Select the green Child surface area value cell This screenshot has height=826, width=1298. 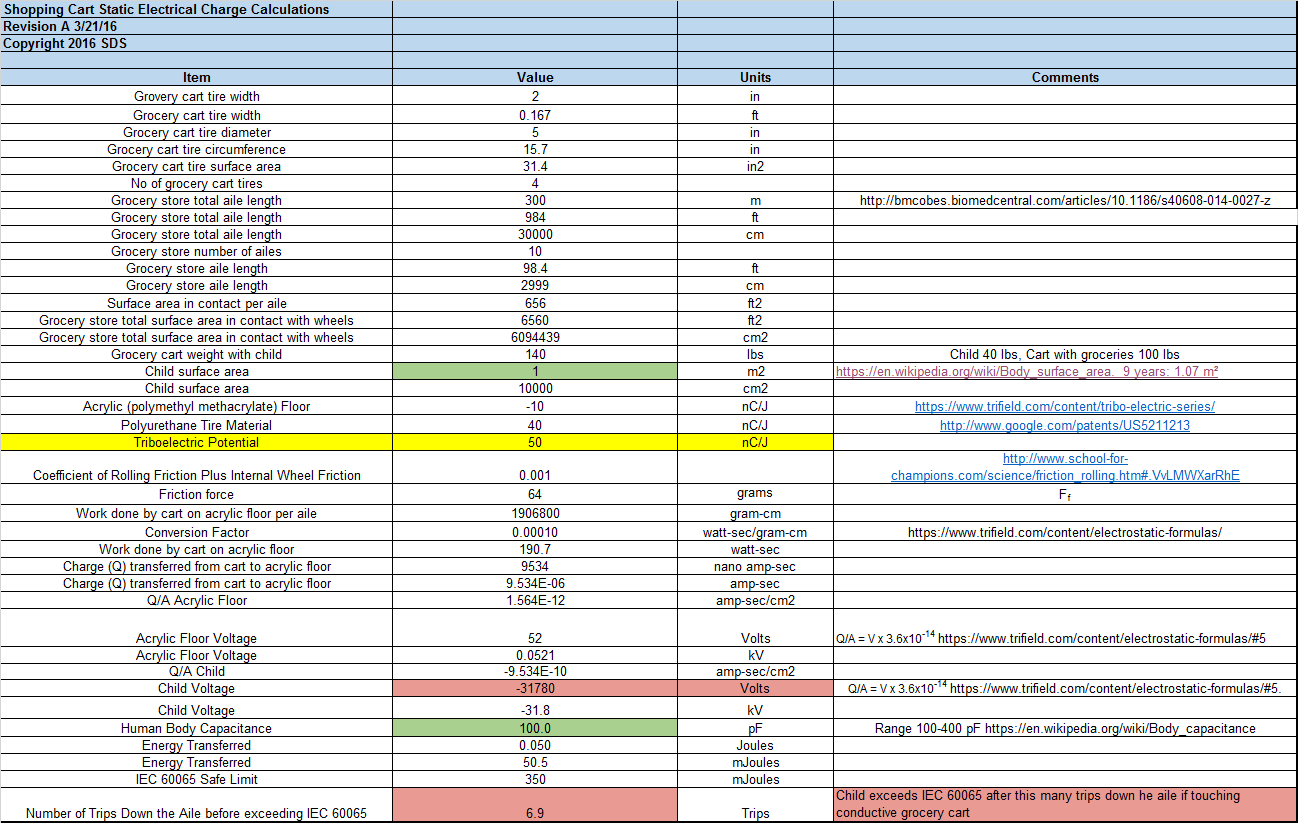click(534, 371)
